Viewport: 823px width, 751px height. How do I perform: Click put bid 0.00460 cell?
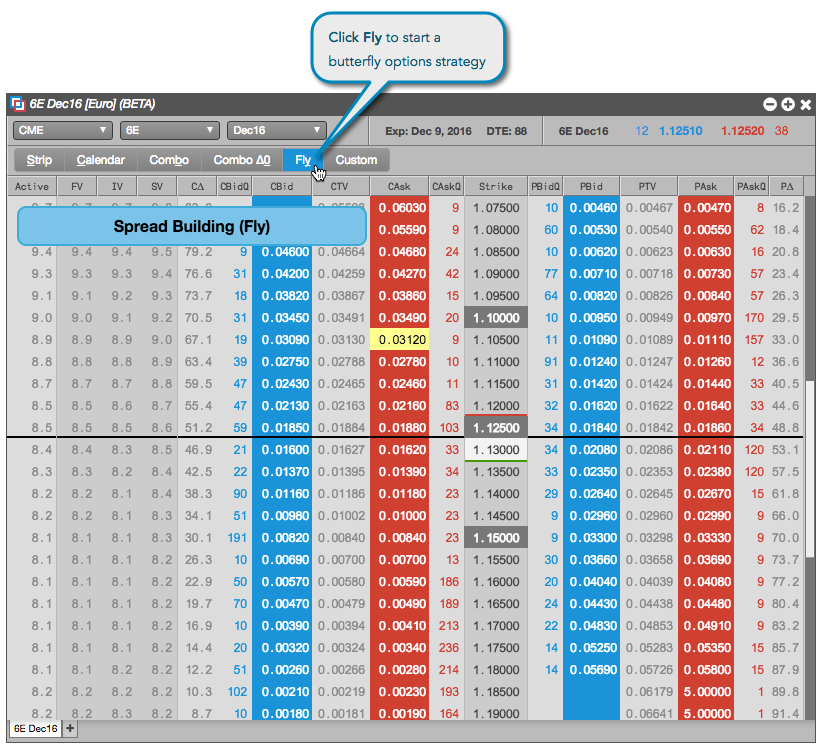592,207
